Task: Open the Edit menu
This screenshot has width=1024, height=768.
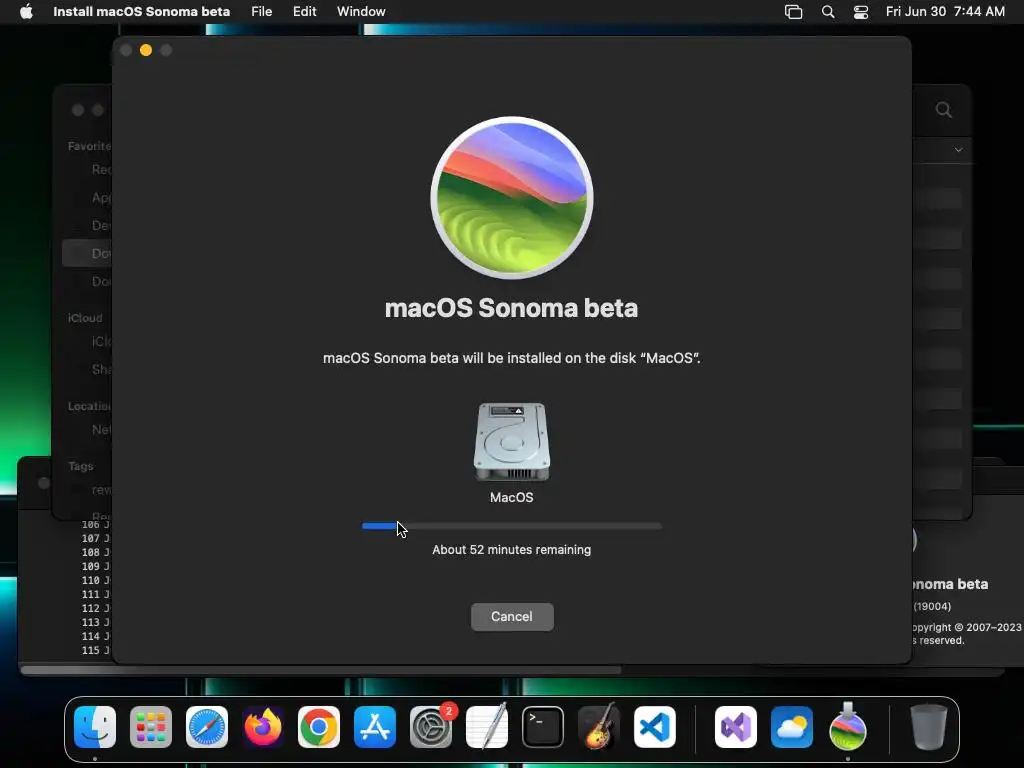Action: [304, 11]
